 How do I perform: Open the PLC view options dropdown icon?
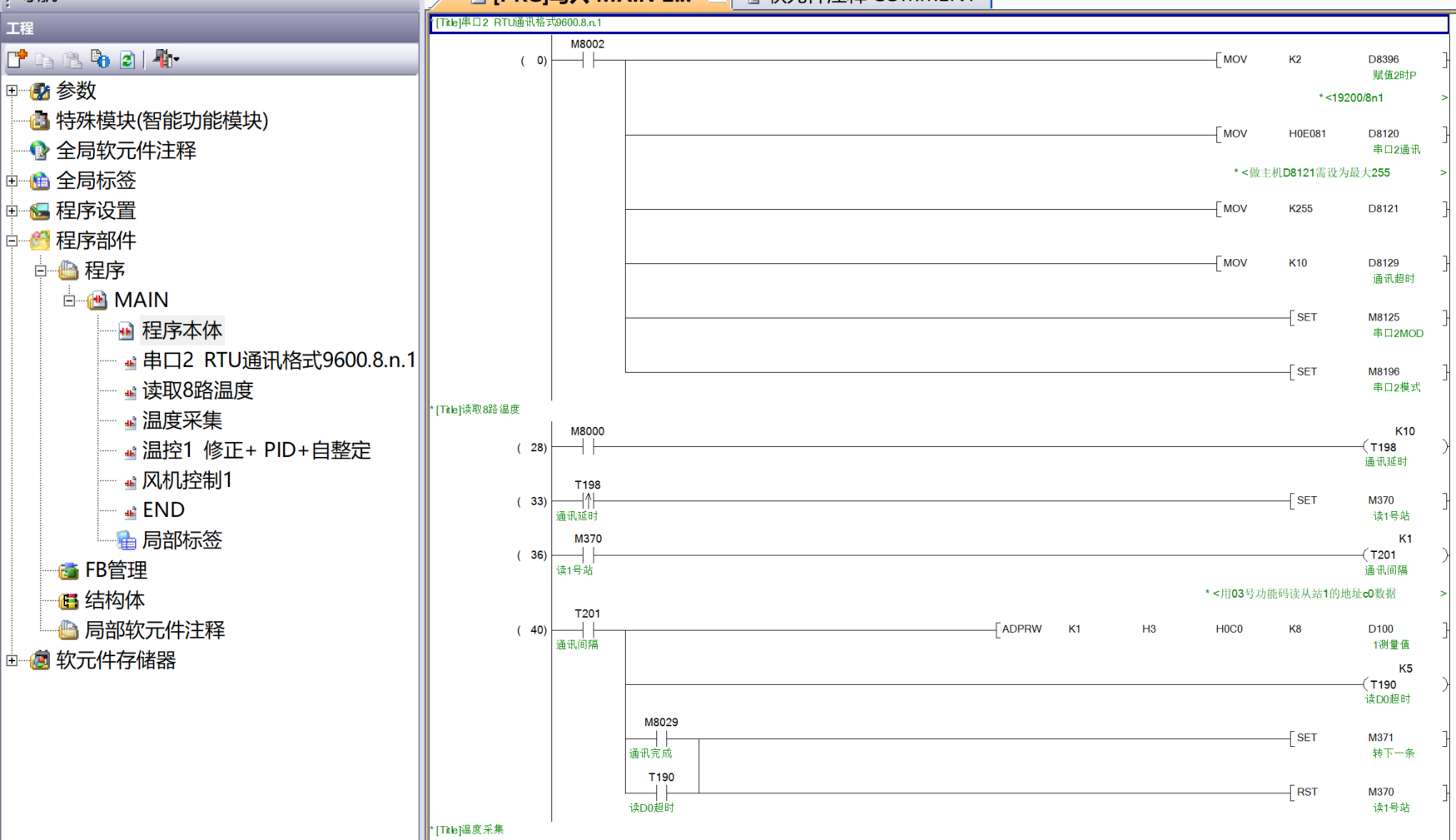coord(166,59)
